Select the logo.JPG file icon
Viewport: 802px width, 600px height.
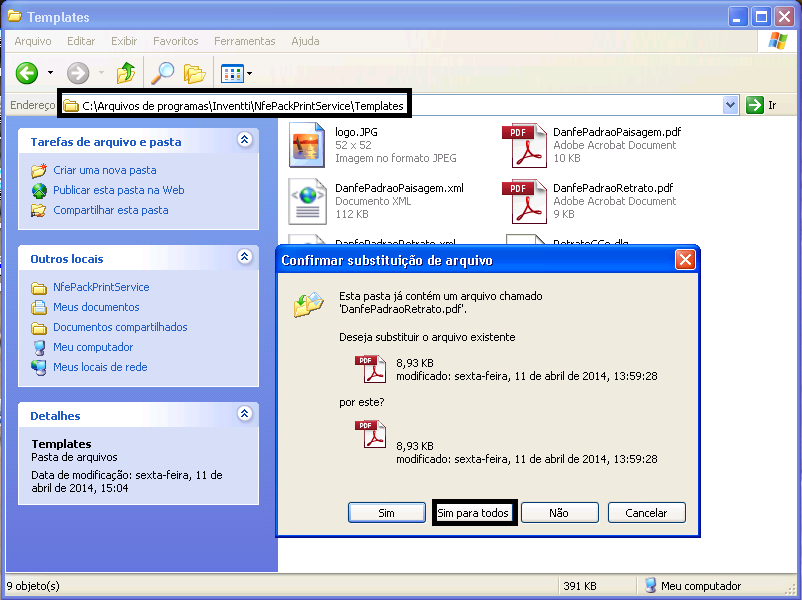[307, 145]
